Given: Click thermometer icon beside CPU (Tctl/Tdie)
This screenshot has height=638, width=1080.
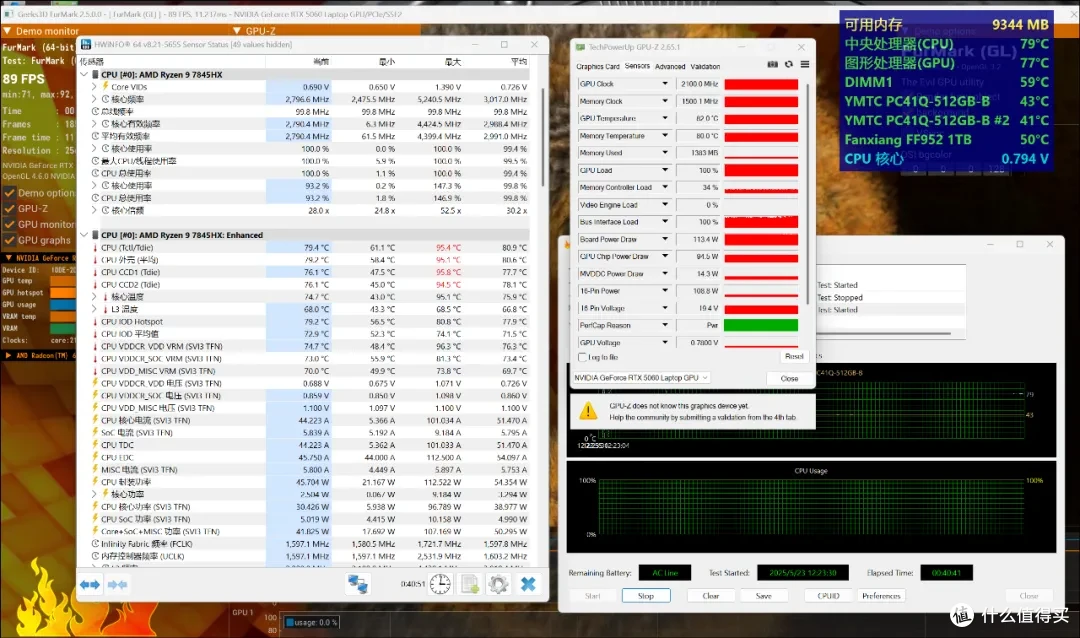Looking at the screenshot, I should [x=95, y=247].
